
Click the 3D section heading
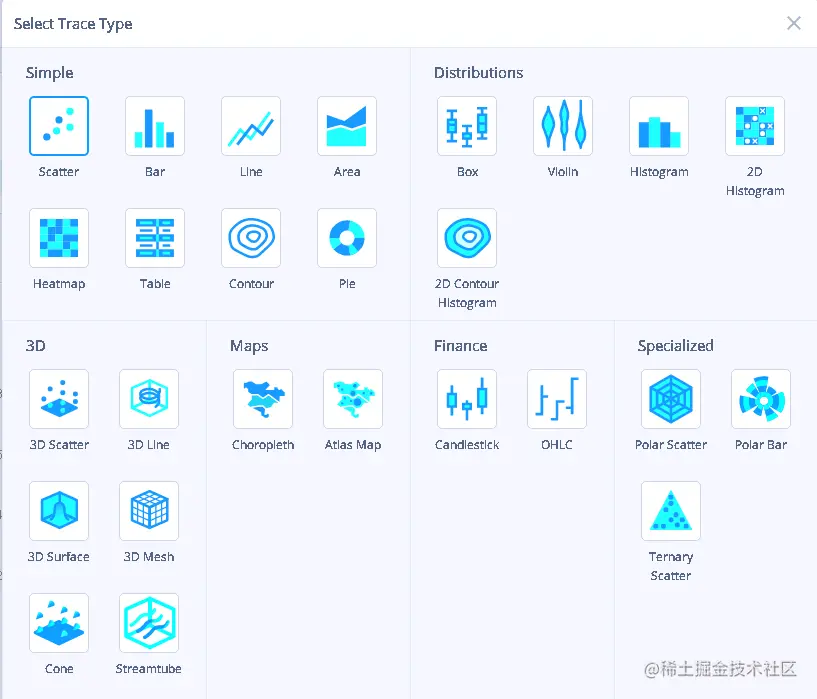pyautogui.click(x=35, y=346)
